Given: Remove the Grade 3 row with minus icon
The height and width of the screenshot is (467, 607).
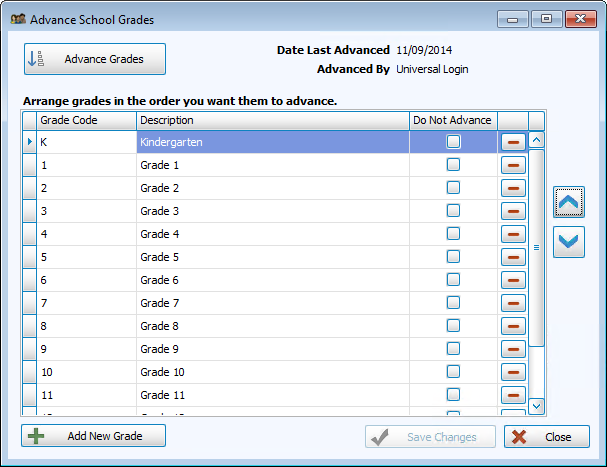Looking at the screenshot, I should (512, 211).
